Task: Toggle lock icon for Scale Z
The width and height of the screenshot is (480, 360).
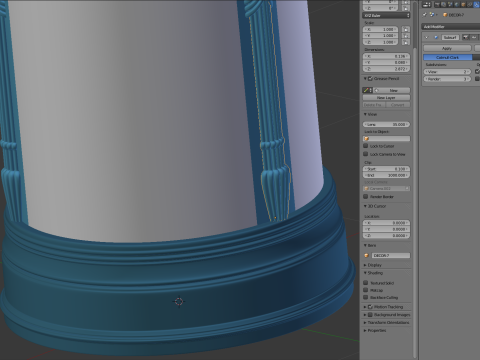Action: click(x=406, y=42)
